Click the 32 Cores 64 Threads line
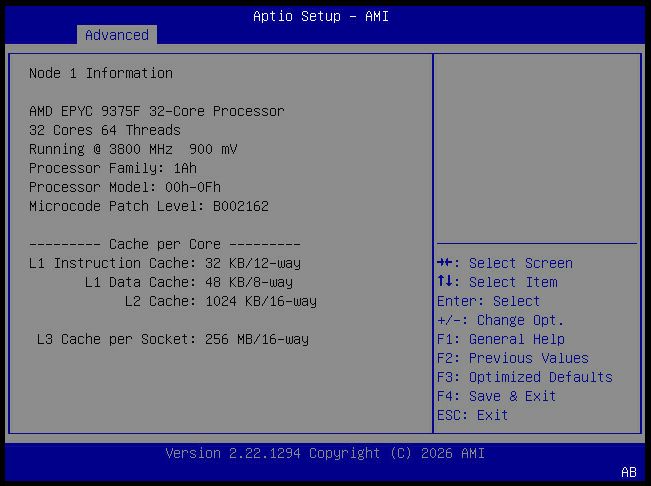This screenshot has height=486, width=651. pyautogui.click(x=105, y=130)
